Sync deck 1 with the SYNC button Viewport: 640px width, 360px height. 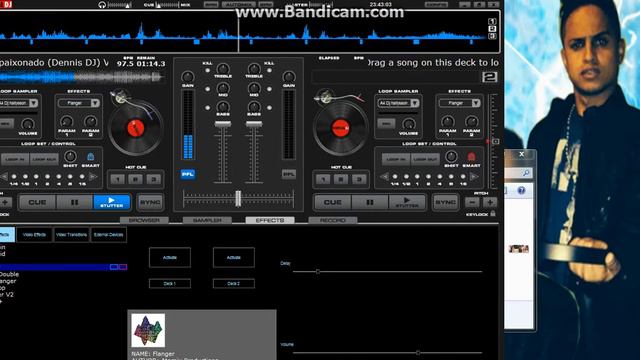point(150,202)
